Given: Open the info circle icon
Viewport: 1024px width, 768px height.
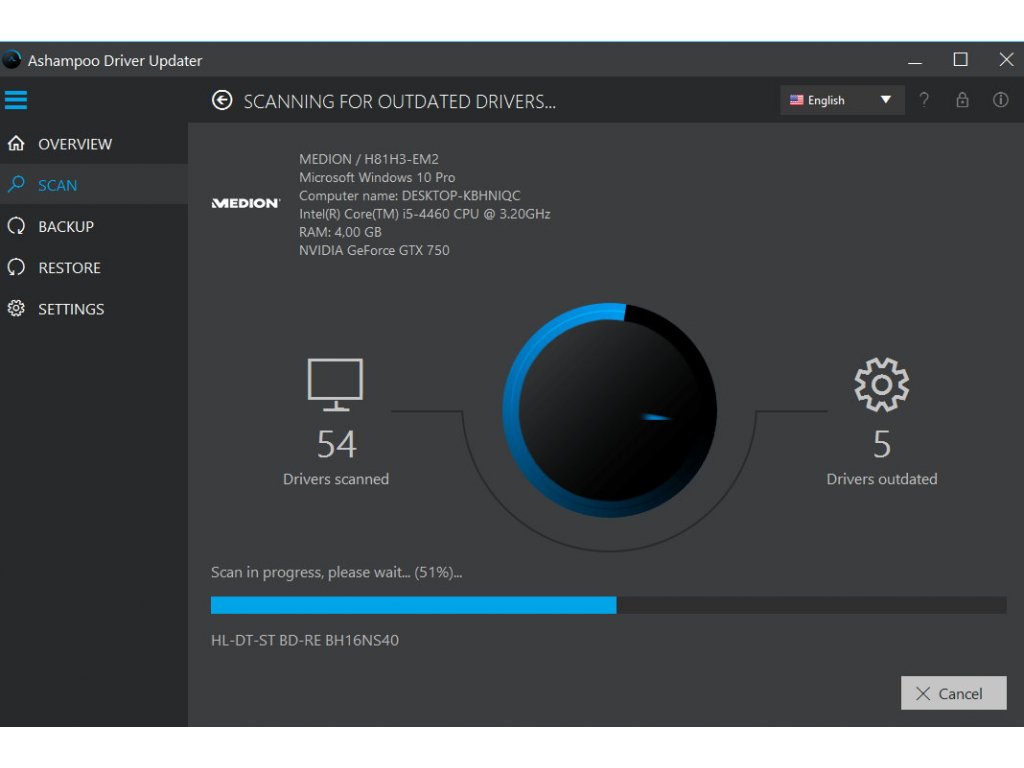Looking at the screenshot, I should 1000,100.
